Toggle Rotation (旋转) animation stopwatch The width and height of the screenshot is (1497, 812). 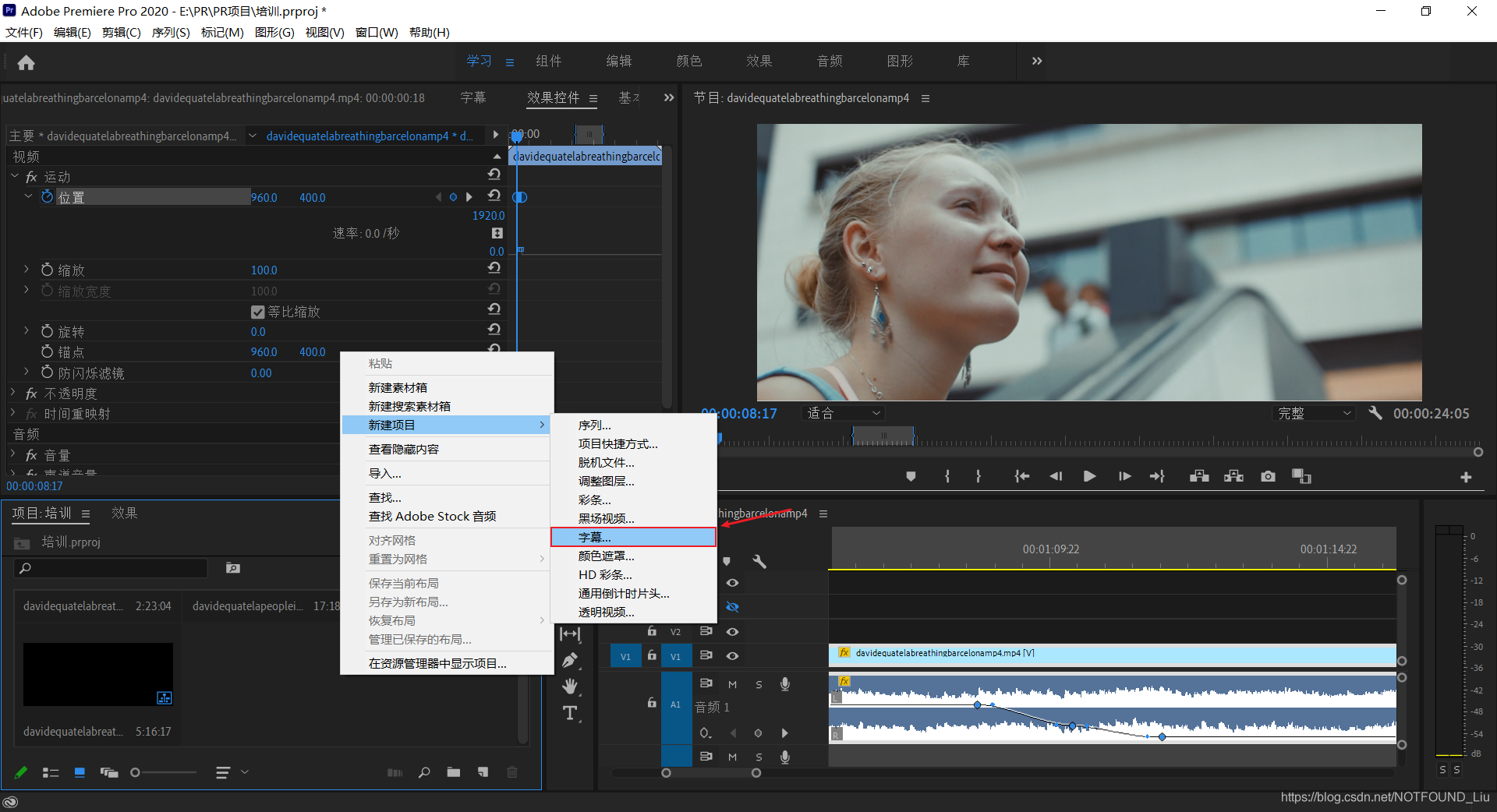pyautogui.click(x=48, y=331)
